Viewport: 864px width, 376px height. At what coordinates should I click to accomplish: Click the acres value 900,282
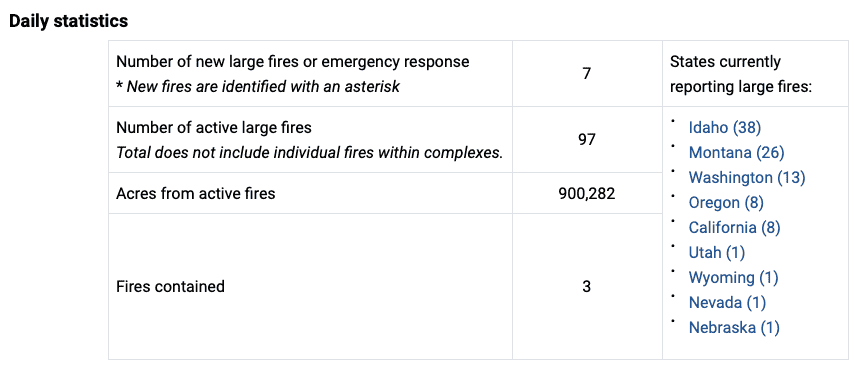[587, 194]
